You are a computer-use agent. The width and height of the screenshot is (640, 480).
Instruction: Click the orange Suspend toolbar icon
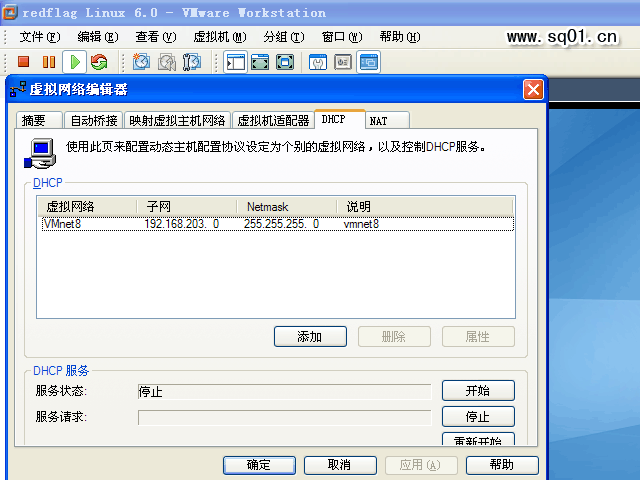pos(49,62)
